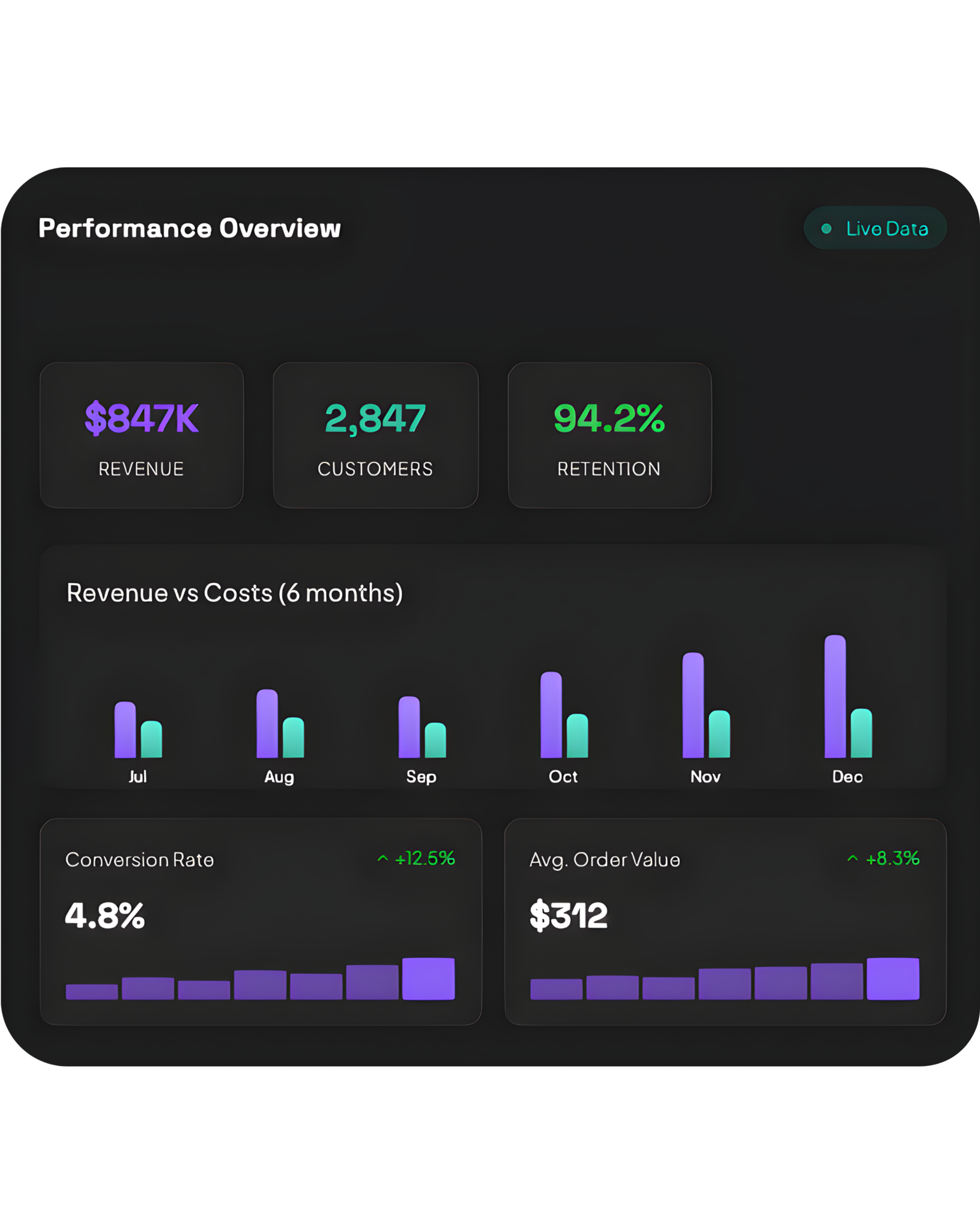This screenshot has width=980, height=1225.
Task: Click the teal Oct costs bar
Action: pyautogui.click(x=577, y=736)
